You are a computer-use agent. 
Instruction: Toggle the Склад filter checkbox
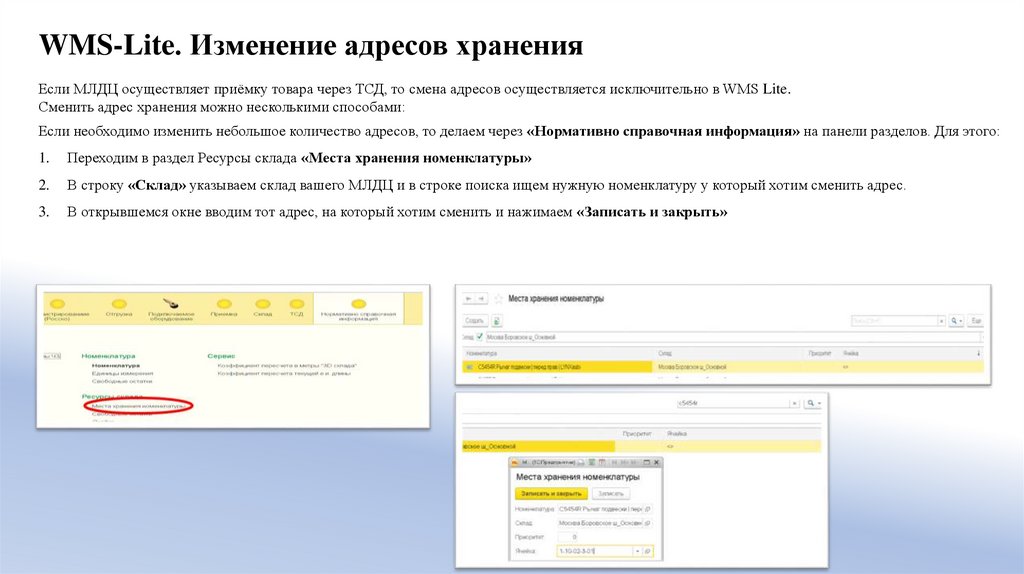(x=479, y=337)
